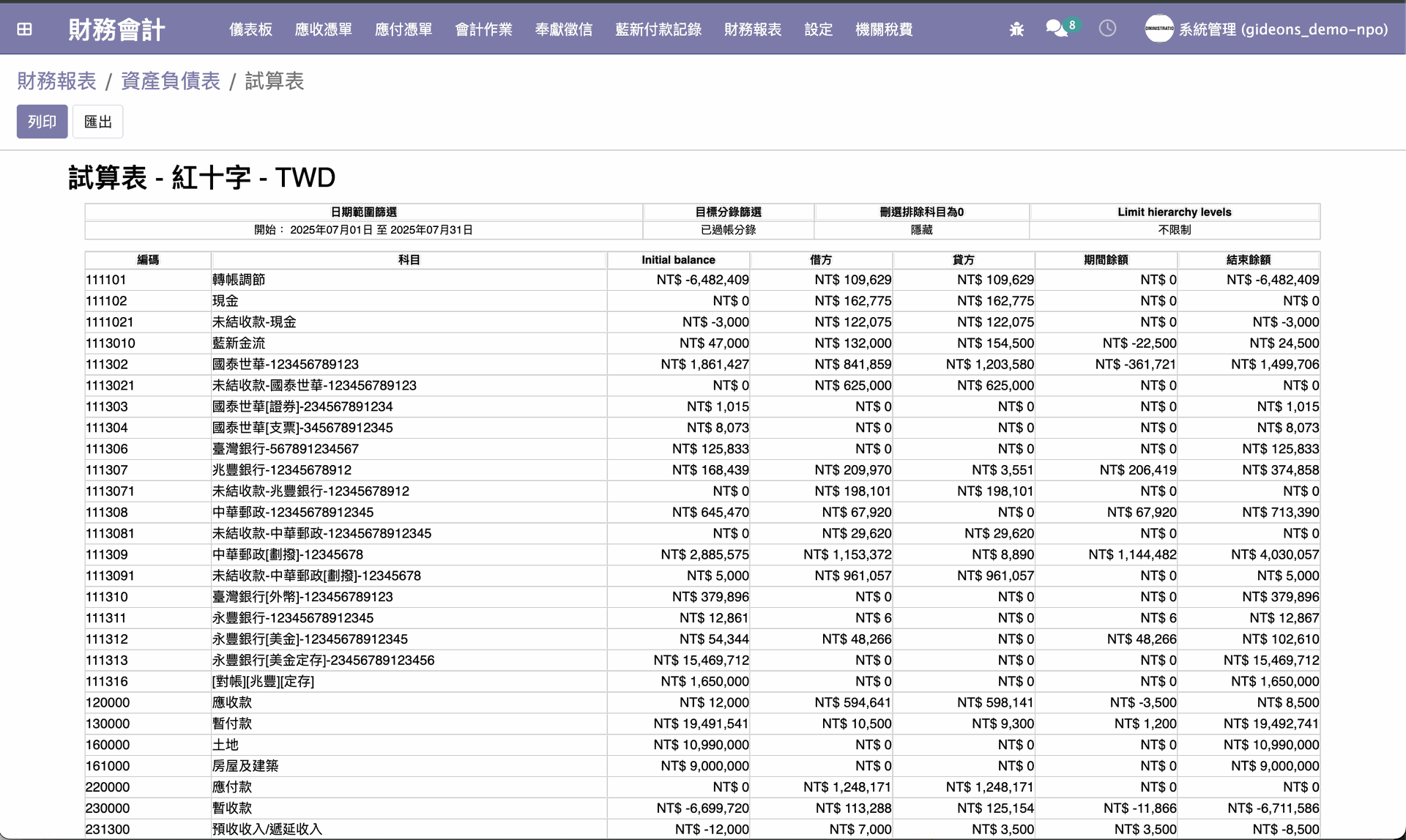Open 儀表板 menu
The image size is (1406, 840).
[x=250, y=29]
